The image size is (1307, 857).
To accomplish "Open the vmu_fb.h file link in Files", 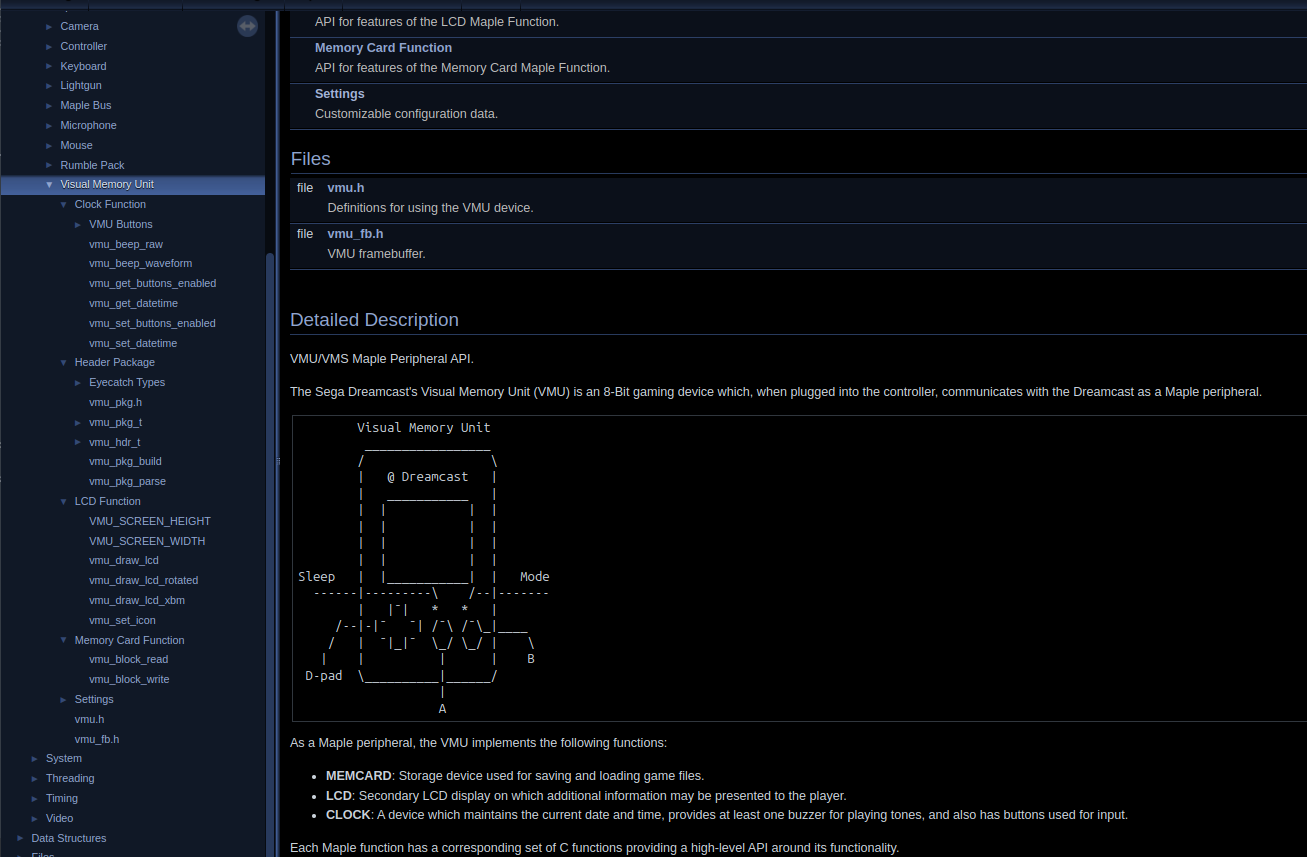I will point(355,234).
